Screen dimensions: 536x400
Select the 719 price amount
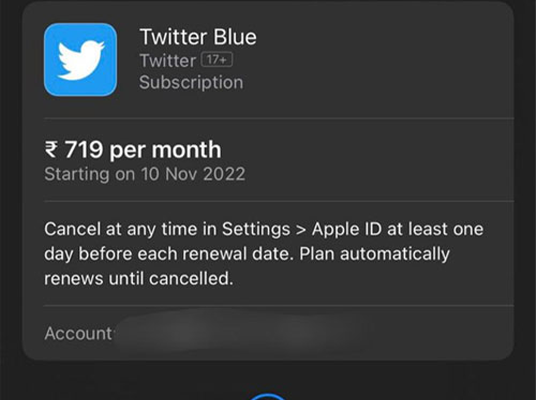pos(84,149)
